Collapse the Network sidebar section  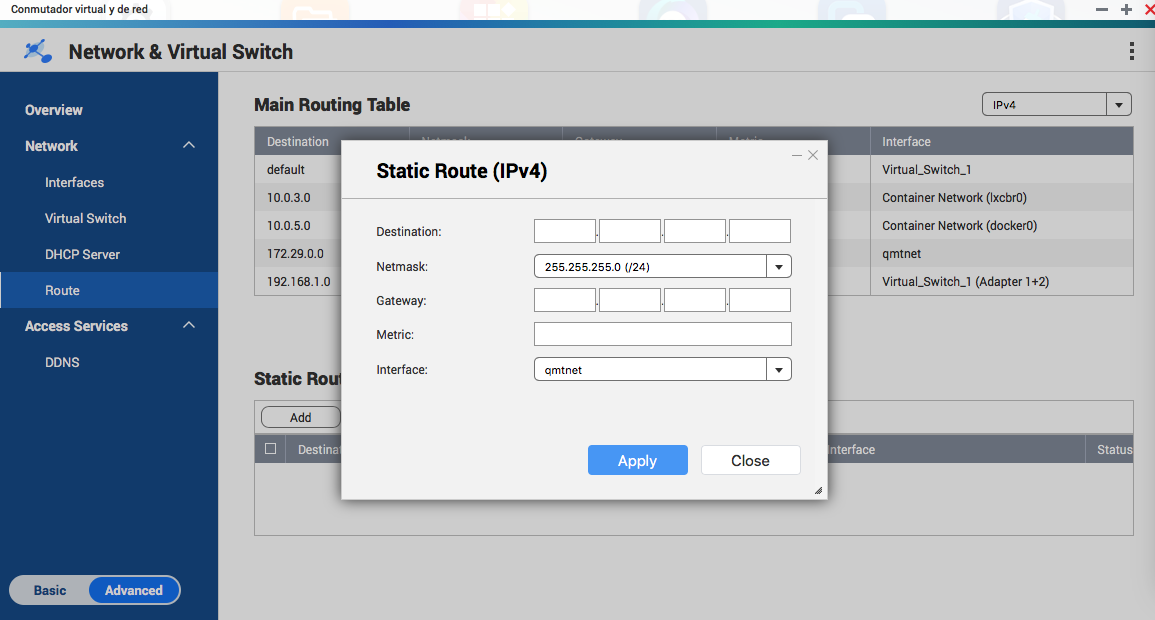189,146
